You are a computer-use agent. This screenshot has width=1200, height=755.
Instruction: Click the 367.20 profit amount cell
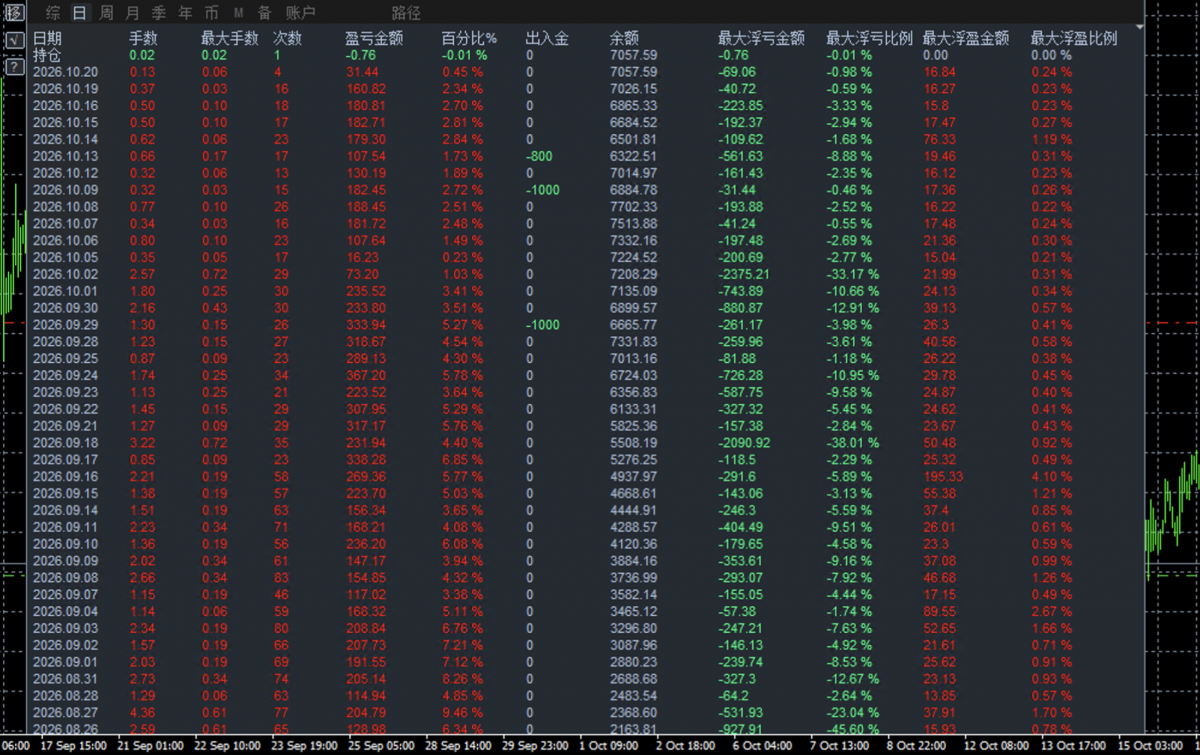tap(366, 375)
